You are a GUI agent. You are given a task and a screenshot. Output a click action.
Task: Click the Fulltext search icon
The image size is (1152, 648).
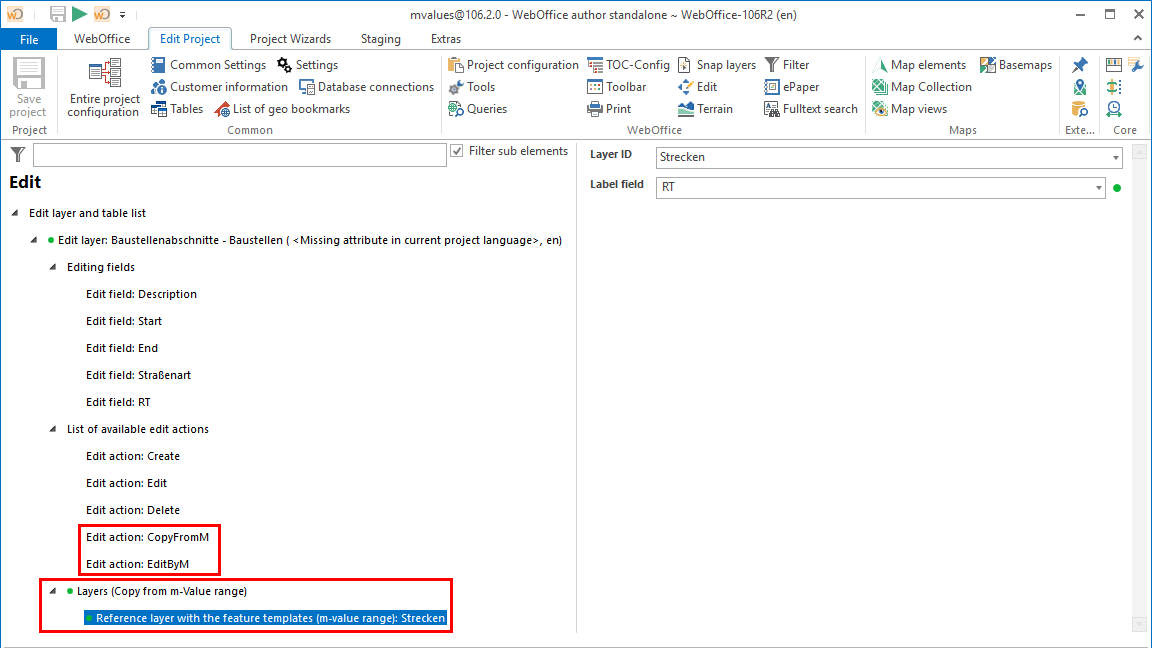click(810, 108)
